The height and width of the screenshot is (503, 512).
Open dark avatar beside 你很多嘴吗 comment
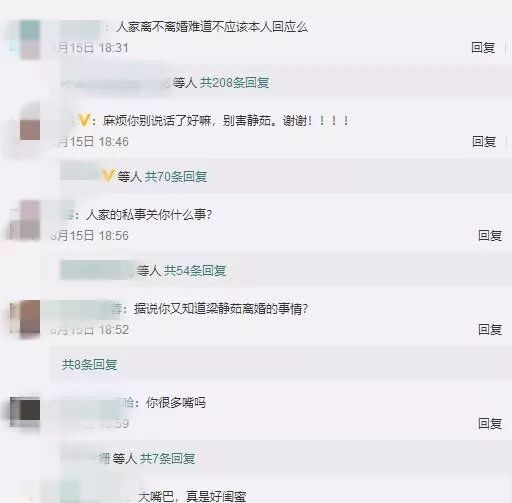30,410
